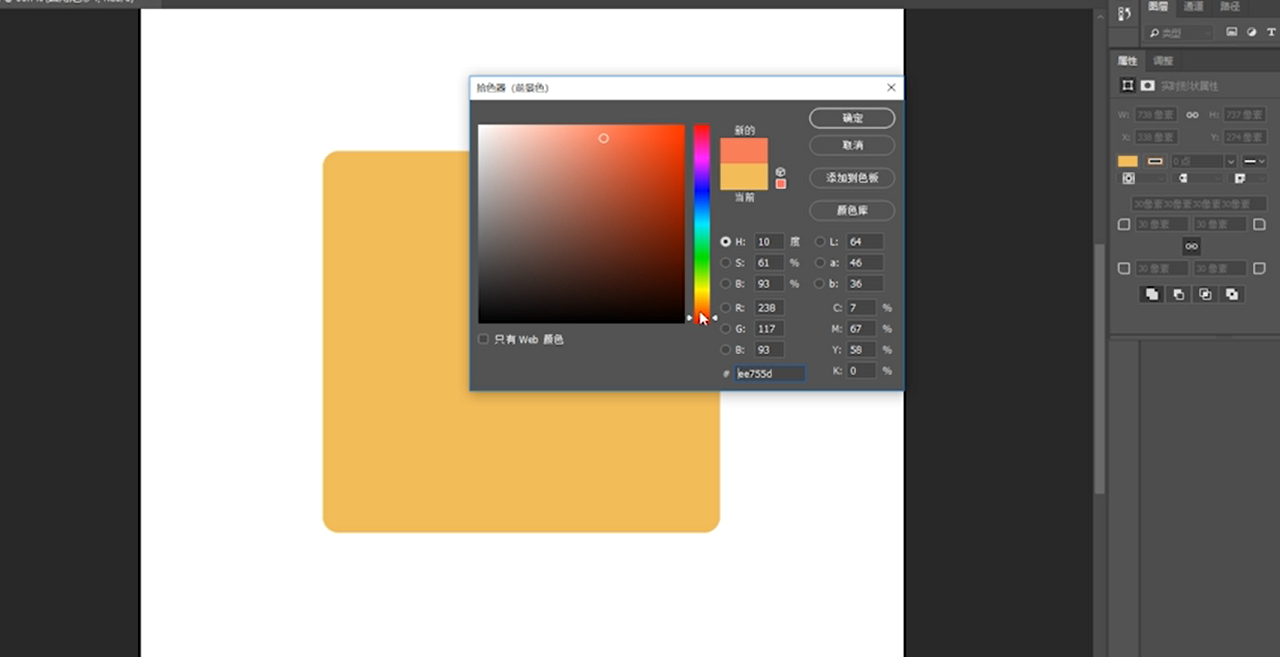Open the stroke width dropdown arrow

coord(1231,161)
